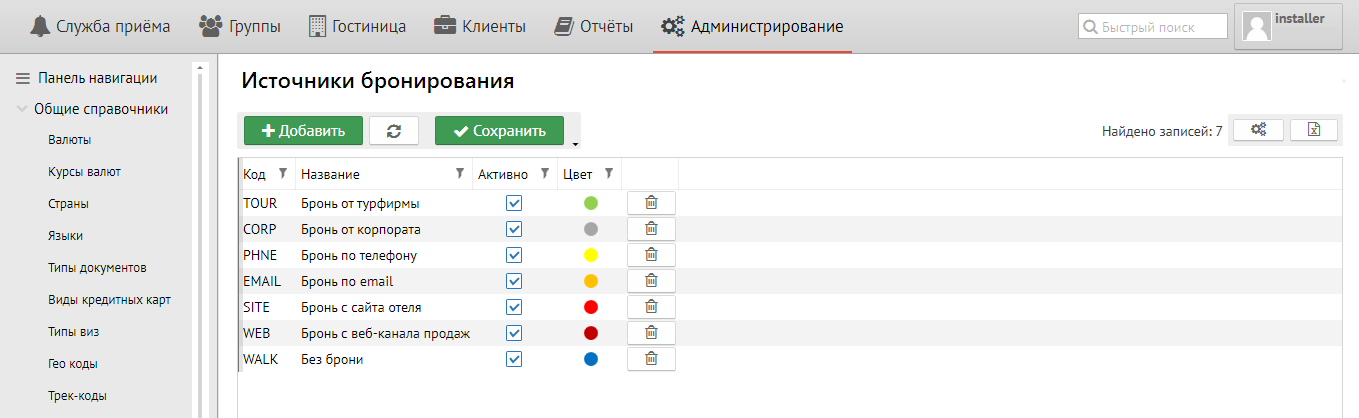Screen dimensions: 1359x418
Task: Click the Бронь с сайта отеля cell
Action: coord(384,307)
